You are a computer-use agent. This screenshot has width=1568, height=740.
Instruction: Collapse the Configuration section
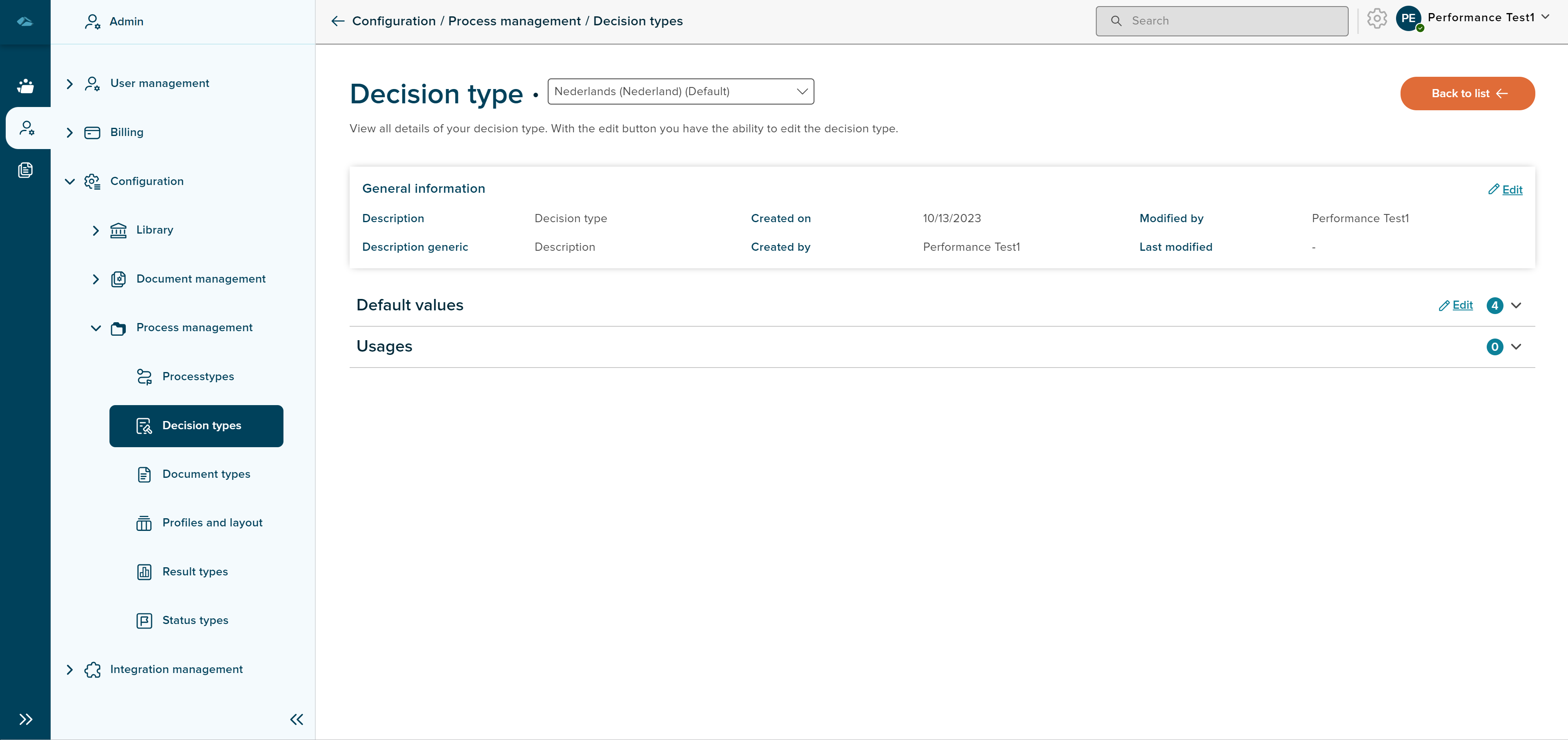[x=69, y=181]
